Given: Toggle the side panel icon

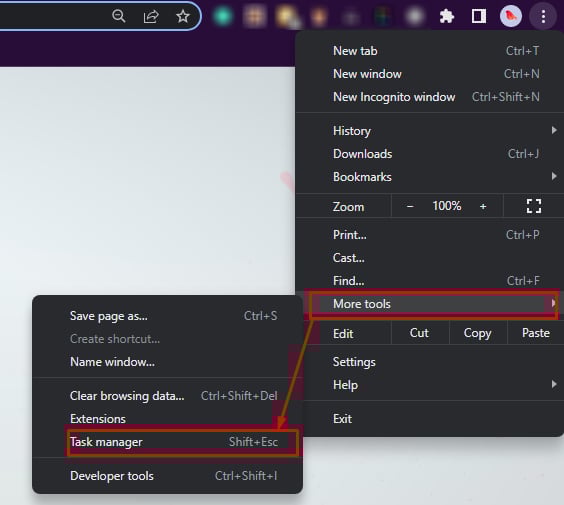Looking at the screenshot, I should [479, 16].
